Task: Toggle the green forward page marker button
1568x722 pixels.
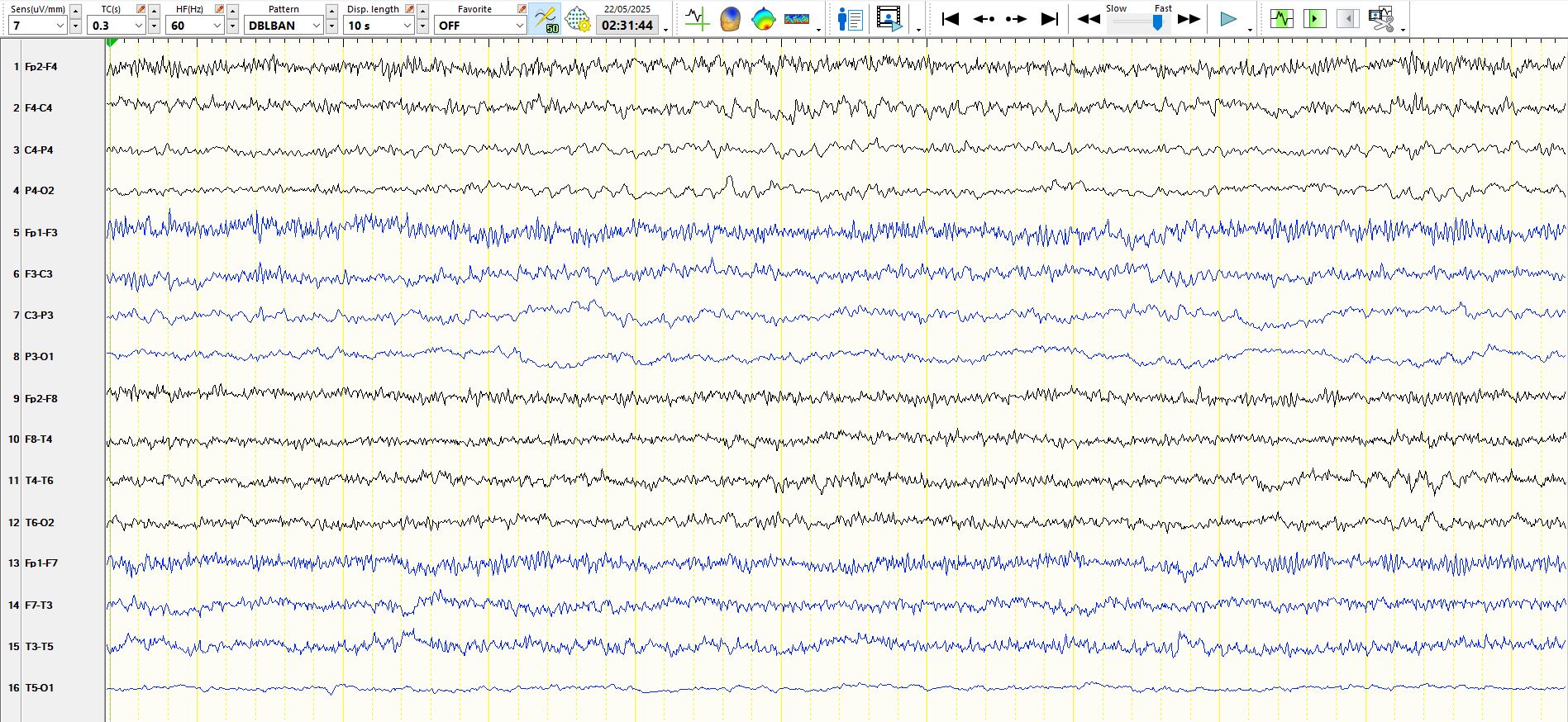Action: click(x=1314, y=18)
